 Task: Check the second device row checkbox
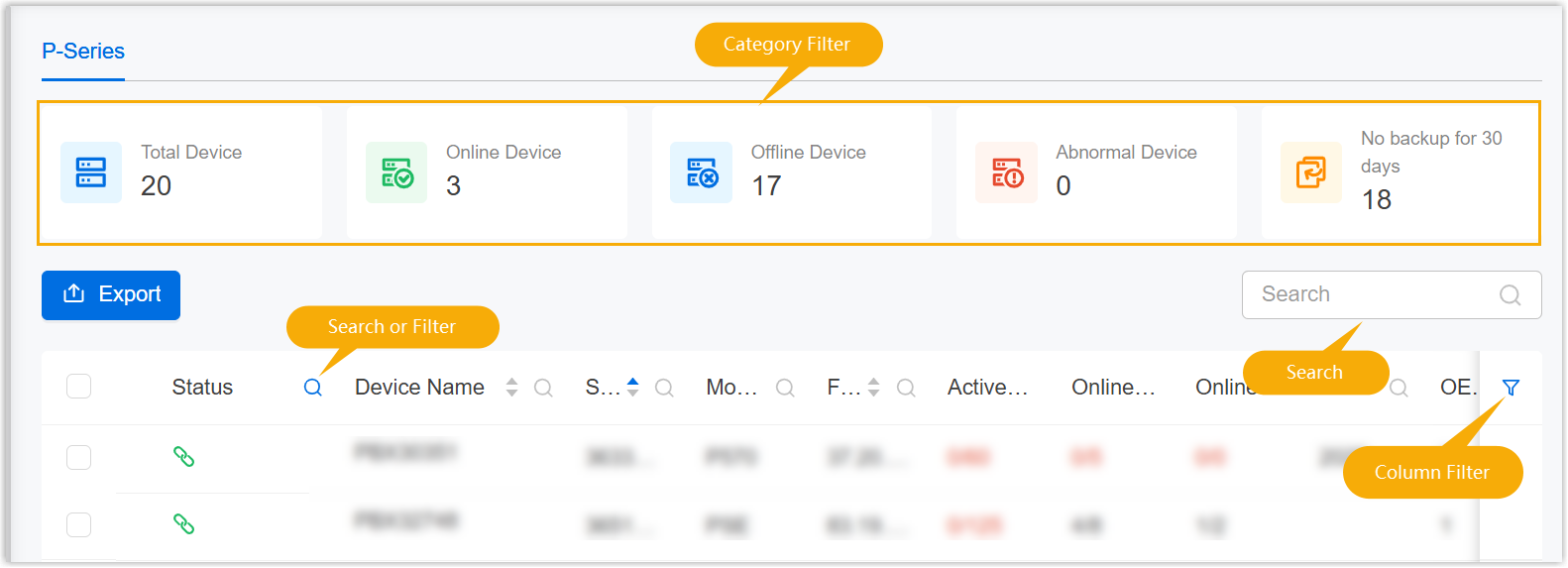click(79, 524)
